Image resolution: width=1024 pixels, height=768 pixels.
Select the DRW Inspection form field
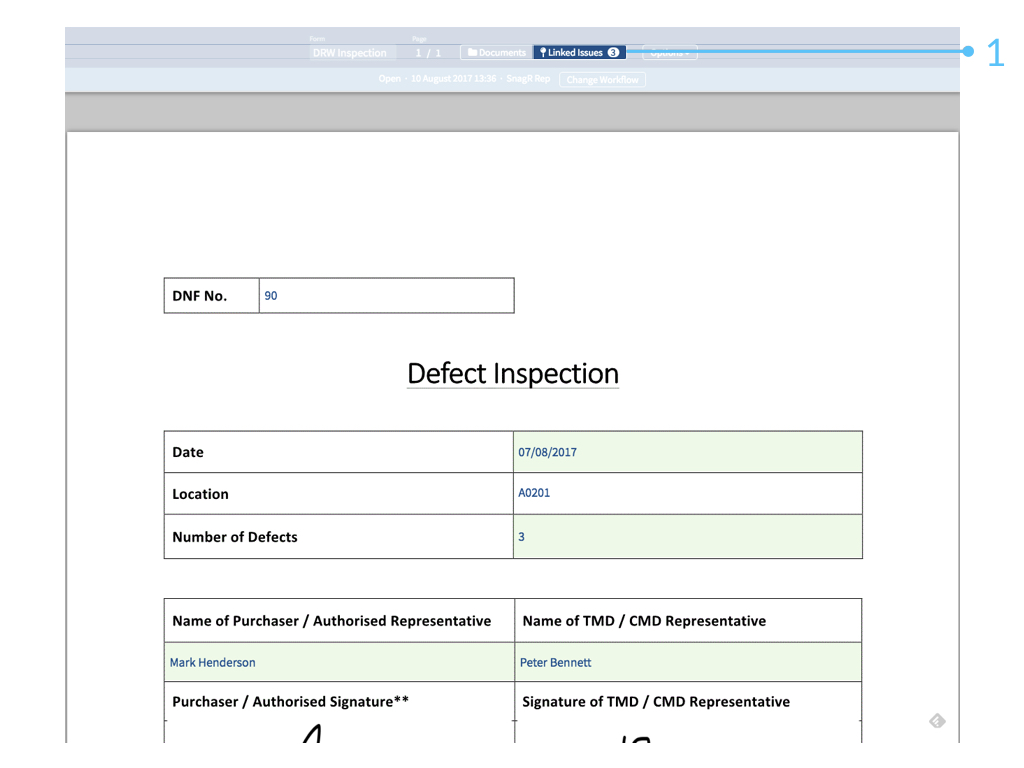click(351, 53)
